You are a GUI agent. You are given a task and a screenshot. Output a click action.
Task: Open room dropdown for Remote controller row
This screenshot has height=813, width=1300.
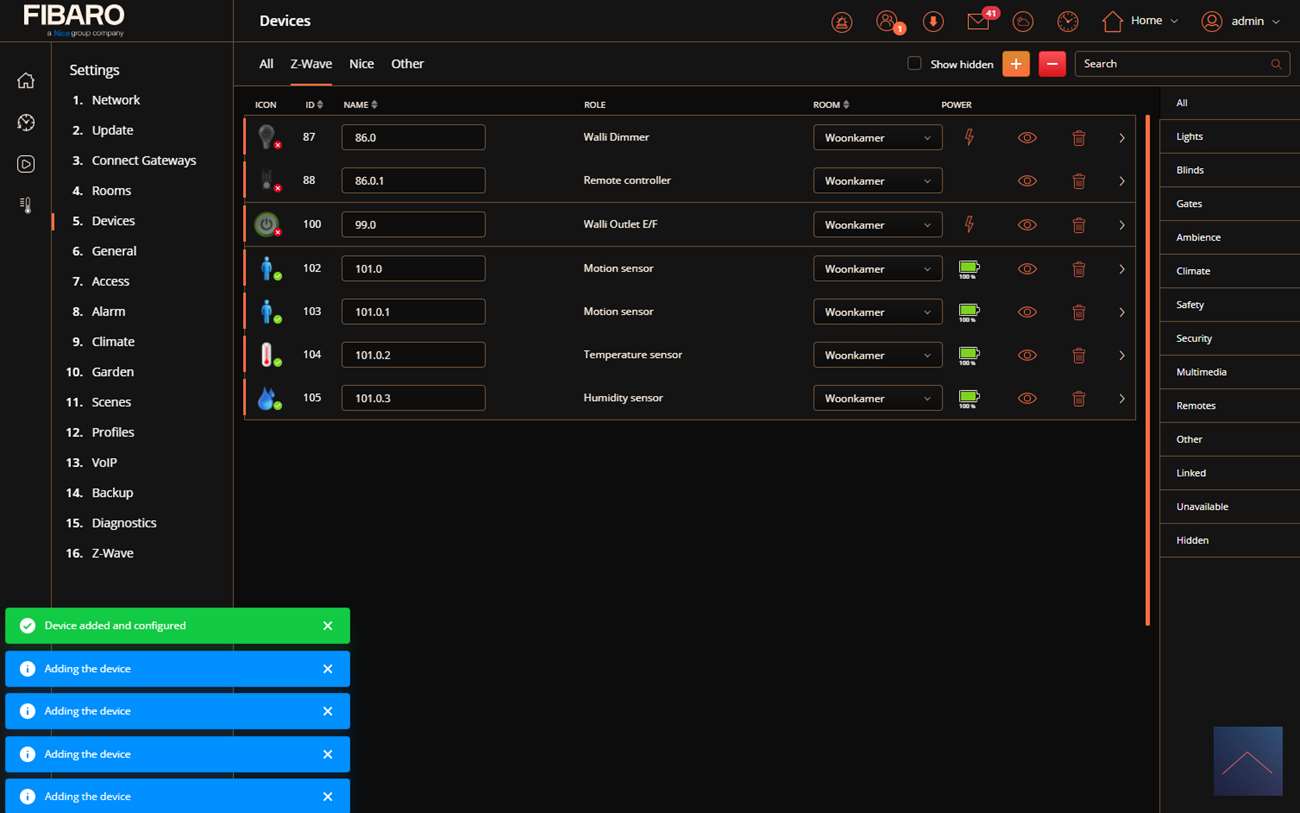(x=877, y=181)
